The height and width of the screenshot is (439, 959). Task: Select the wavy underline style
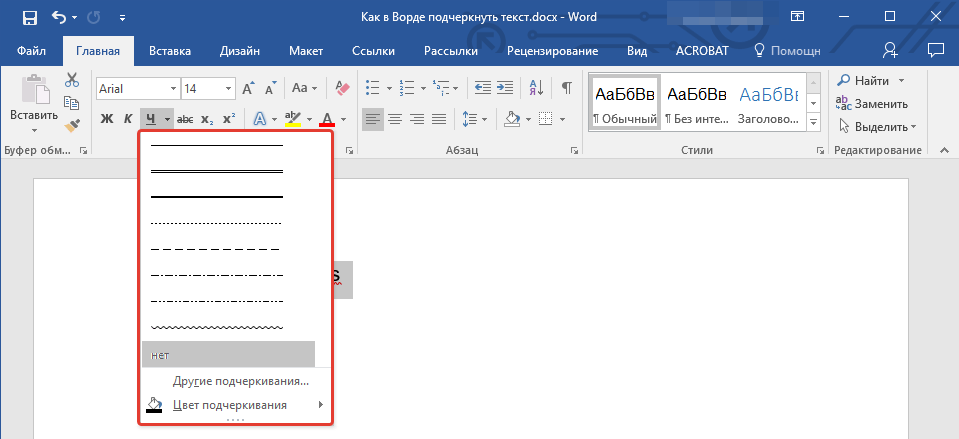[217, 327]
